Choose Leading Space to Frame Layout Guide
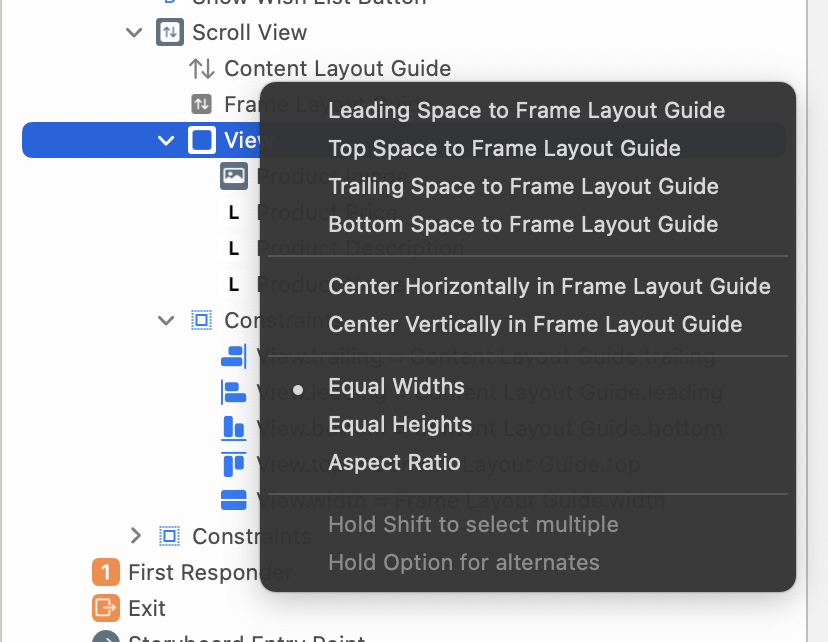The image size is (828, 642). (526, 110)
